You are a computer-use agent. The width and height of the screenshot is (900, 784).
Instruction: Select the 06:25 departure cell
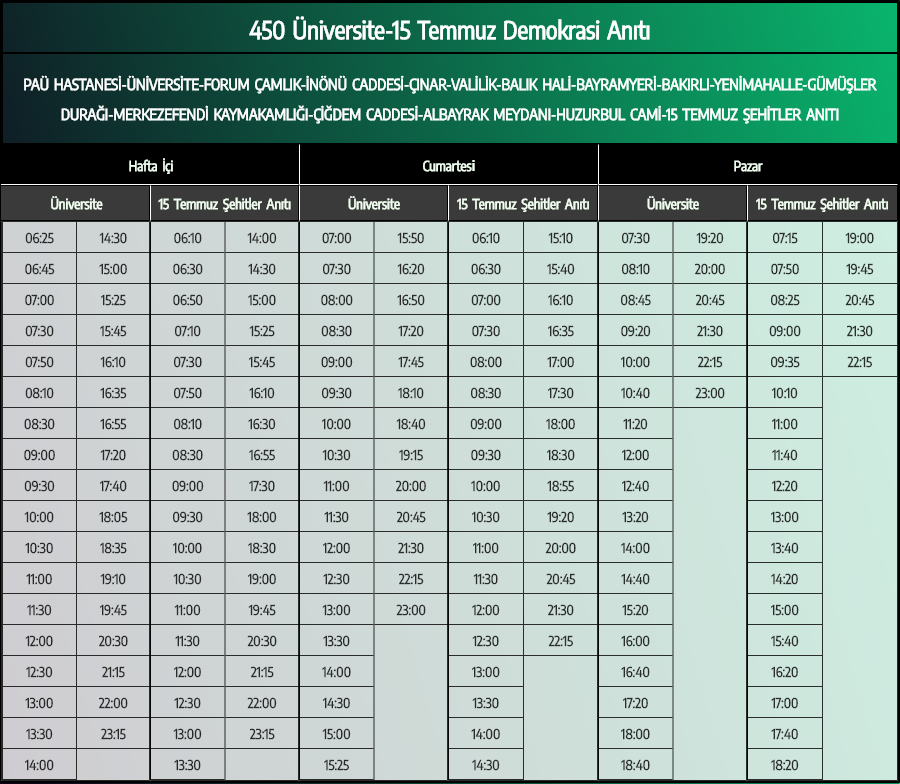click(39, 238)
